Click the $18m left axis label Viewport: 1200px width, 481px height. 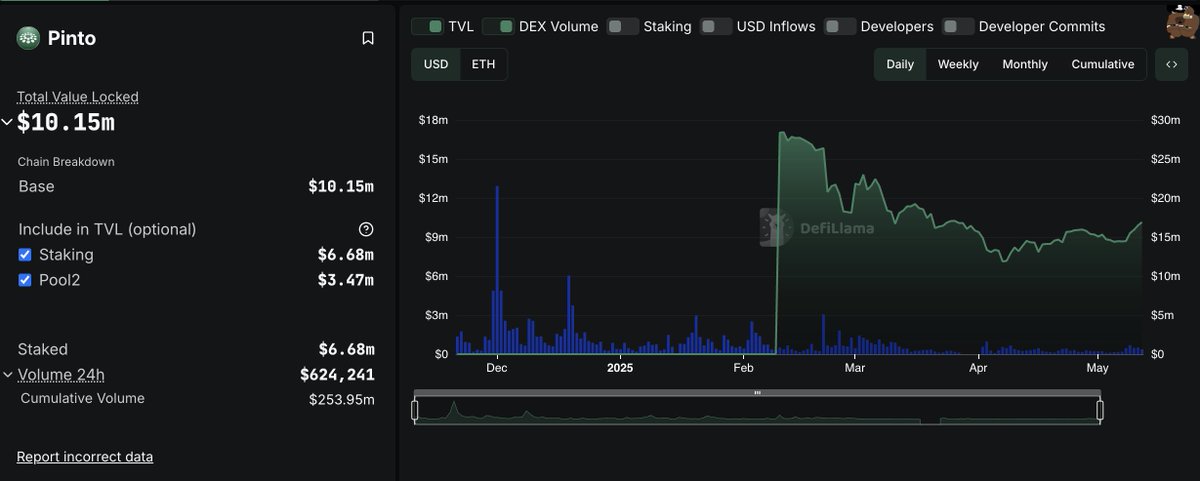[433, 120]
